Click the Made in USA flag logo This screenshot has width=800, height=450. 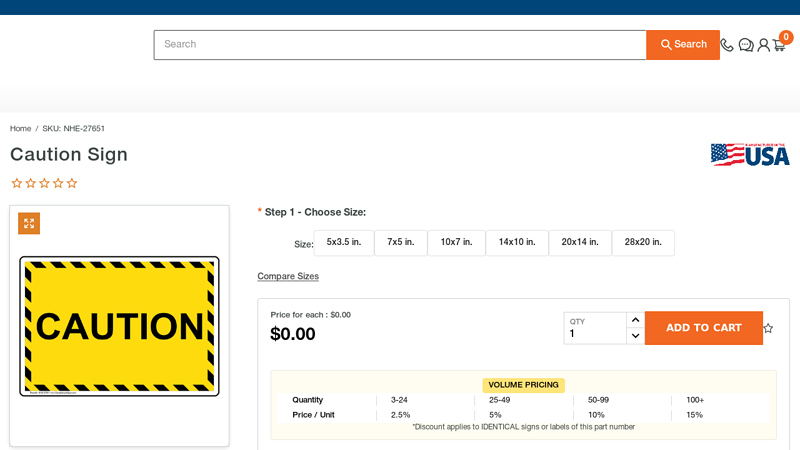coord(750,155)
